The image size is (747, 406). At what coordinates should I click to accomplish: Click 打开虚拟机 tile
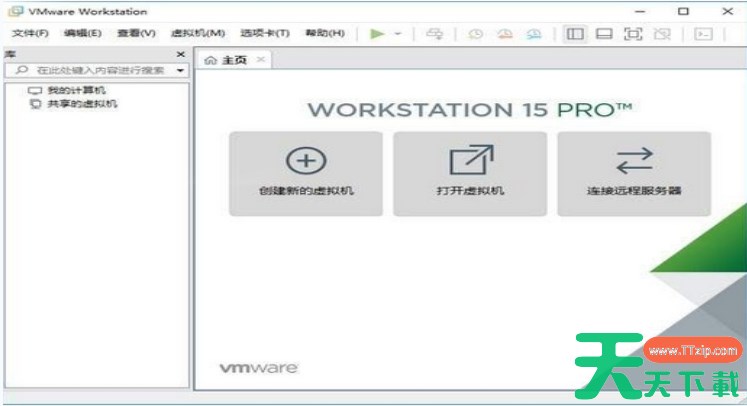(x=470, y=174)
